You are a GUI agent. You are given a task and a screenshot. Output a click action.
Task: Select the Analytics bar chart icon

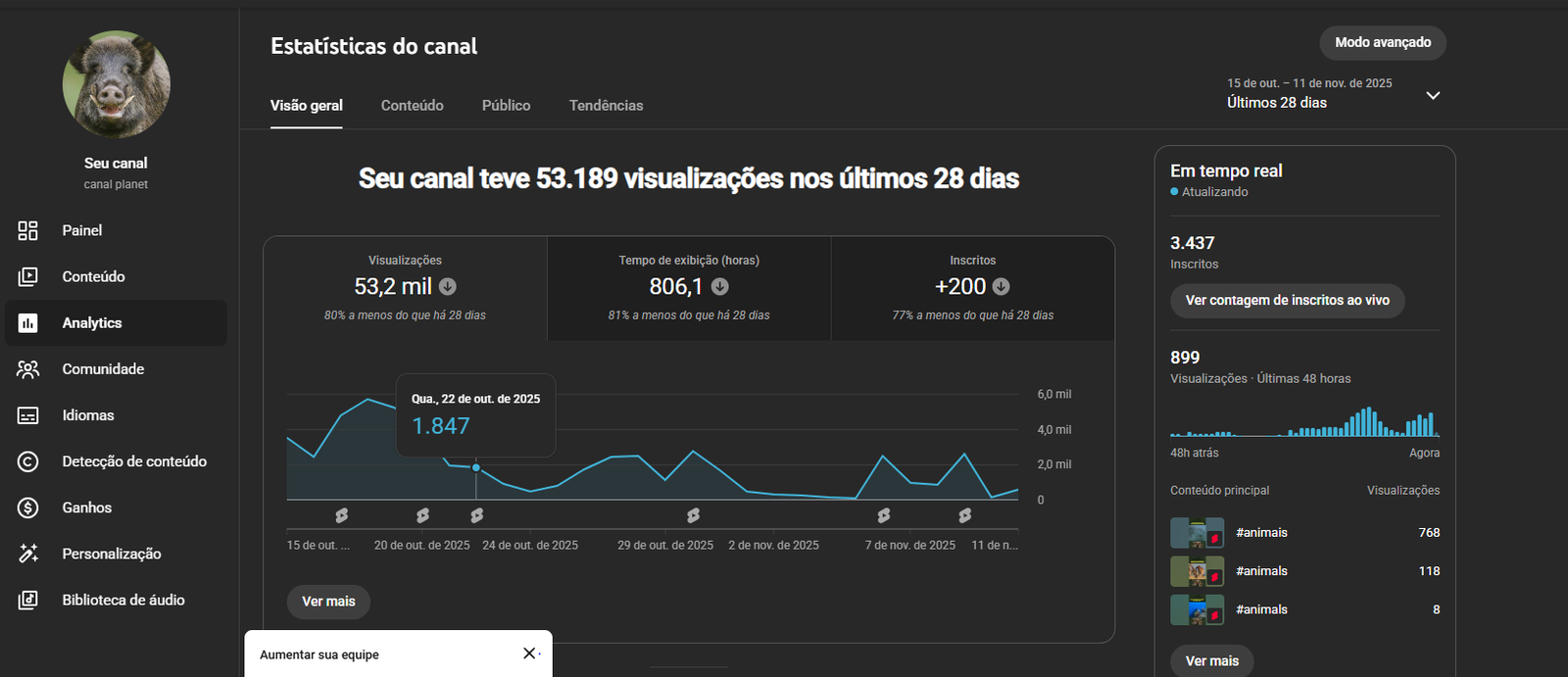pos(27,323)
